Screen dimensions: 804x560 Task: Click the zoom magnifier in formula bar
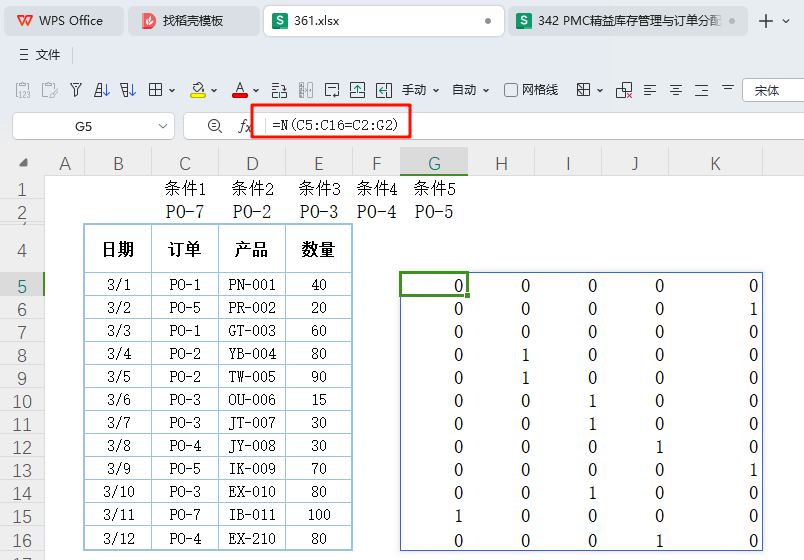pyautogui.click(x=215, y=126)
